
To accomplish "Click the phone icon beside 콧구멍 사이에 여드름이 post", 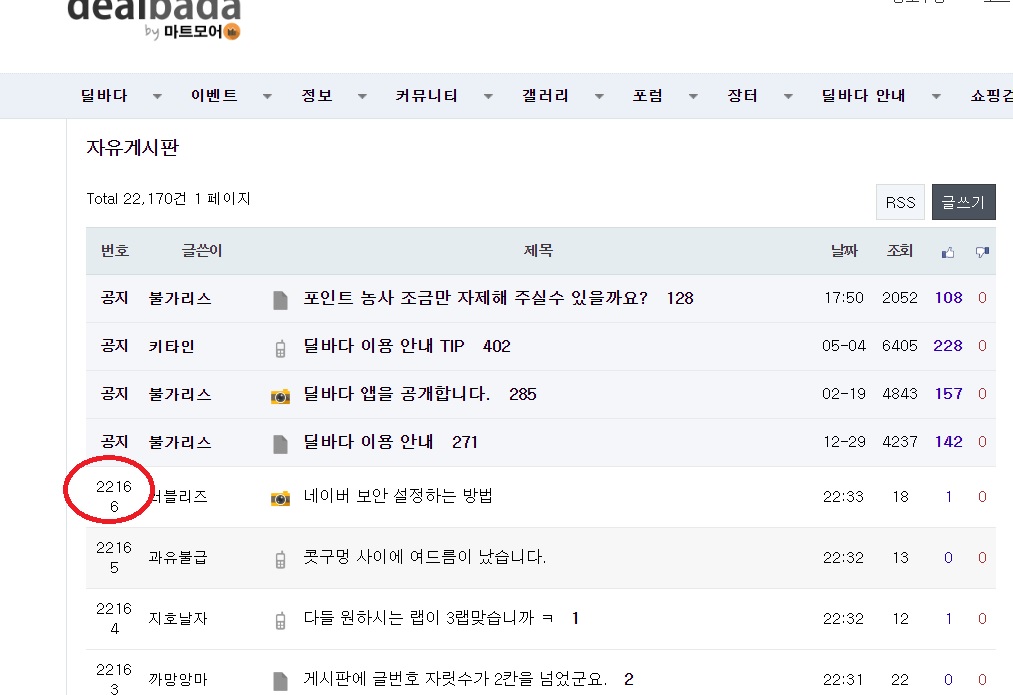I will [280, 558].
